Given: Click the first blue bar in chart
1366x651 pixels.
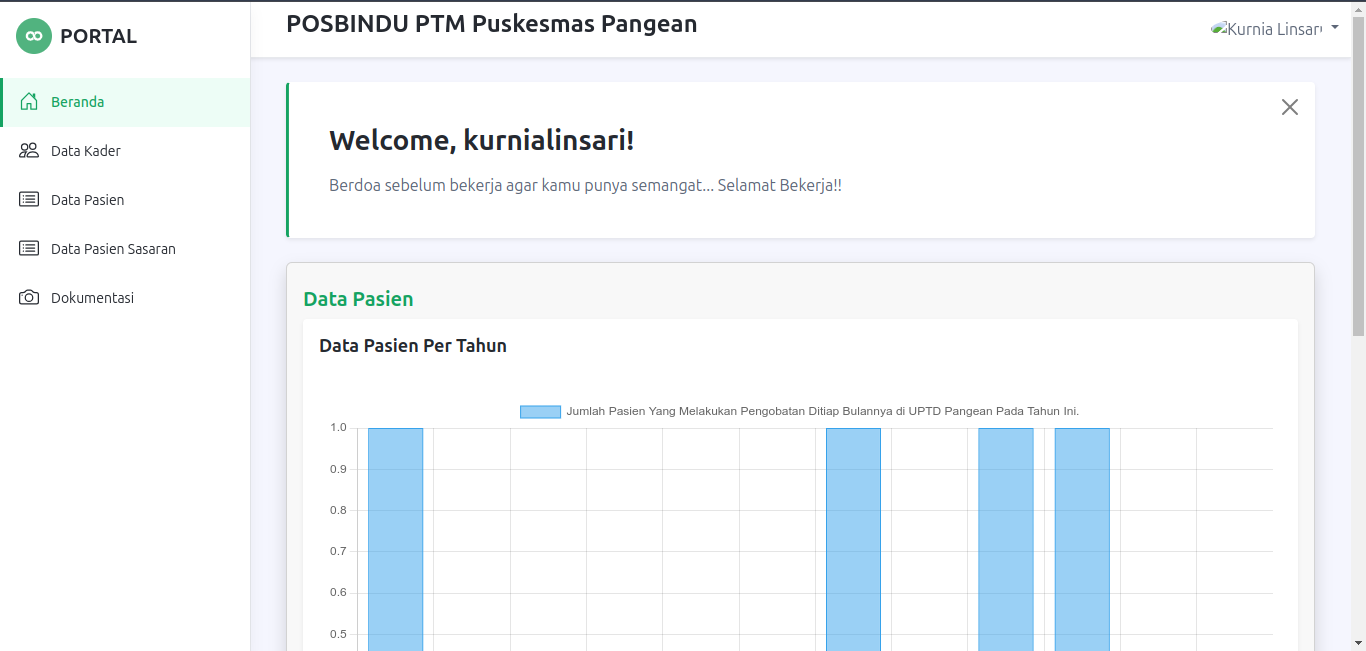Looking at the screenshot, I should click(395, 540).
